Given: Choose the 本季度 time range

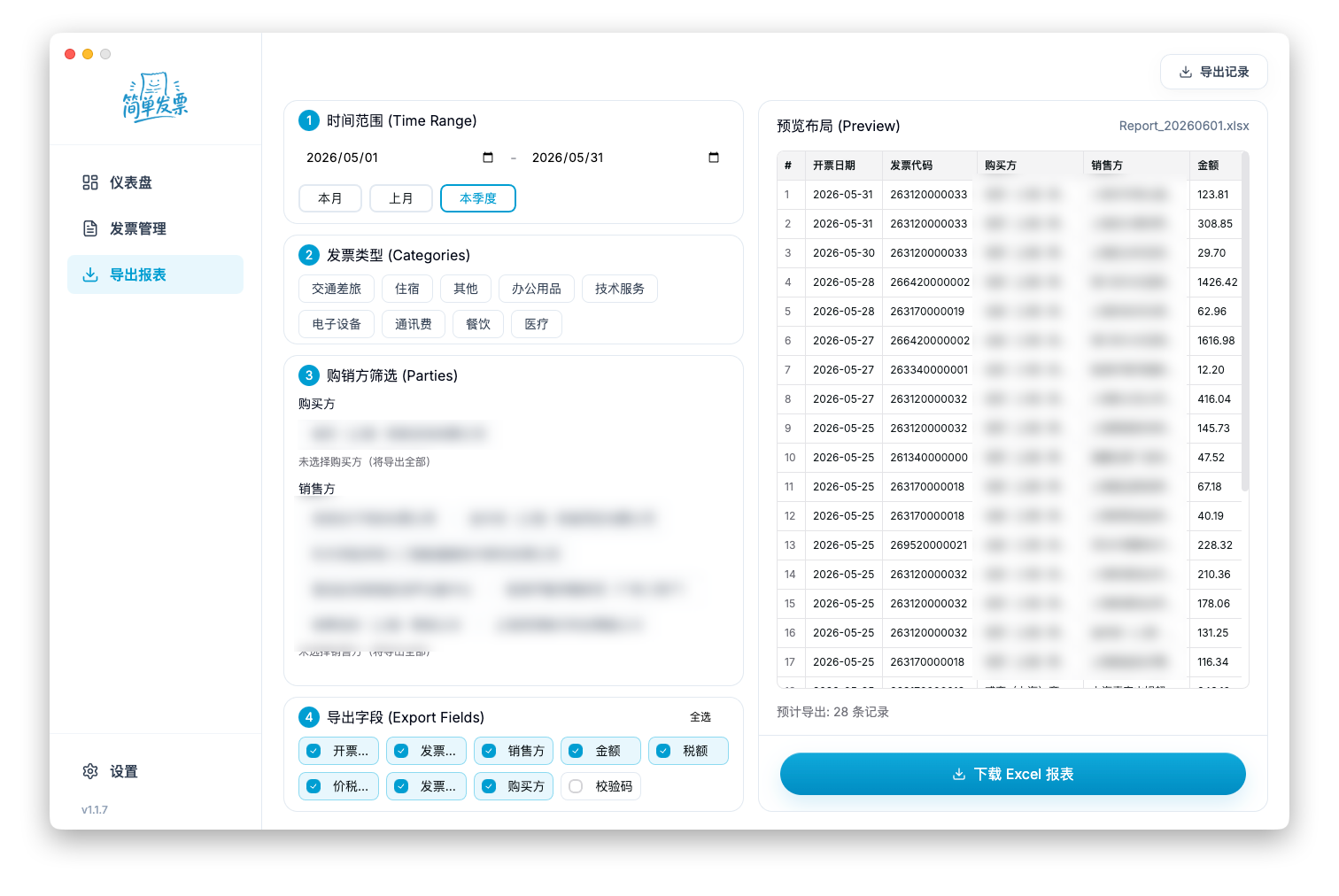Looking at the screenshot, I should click(x=478, y=198).
